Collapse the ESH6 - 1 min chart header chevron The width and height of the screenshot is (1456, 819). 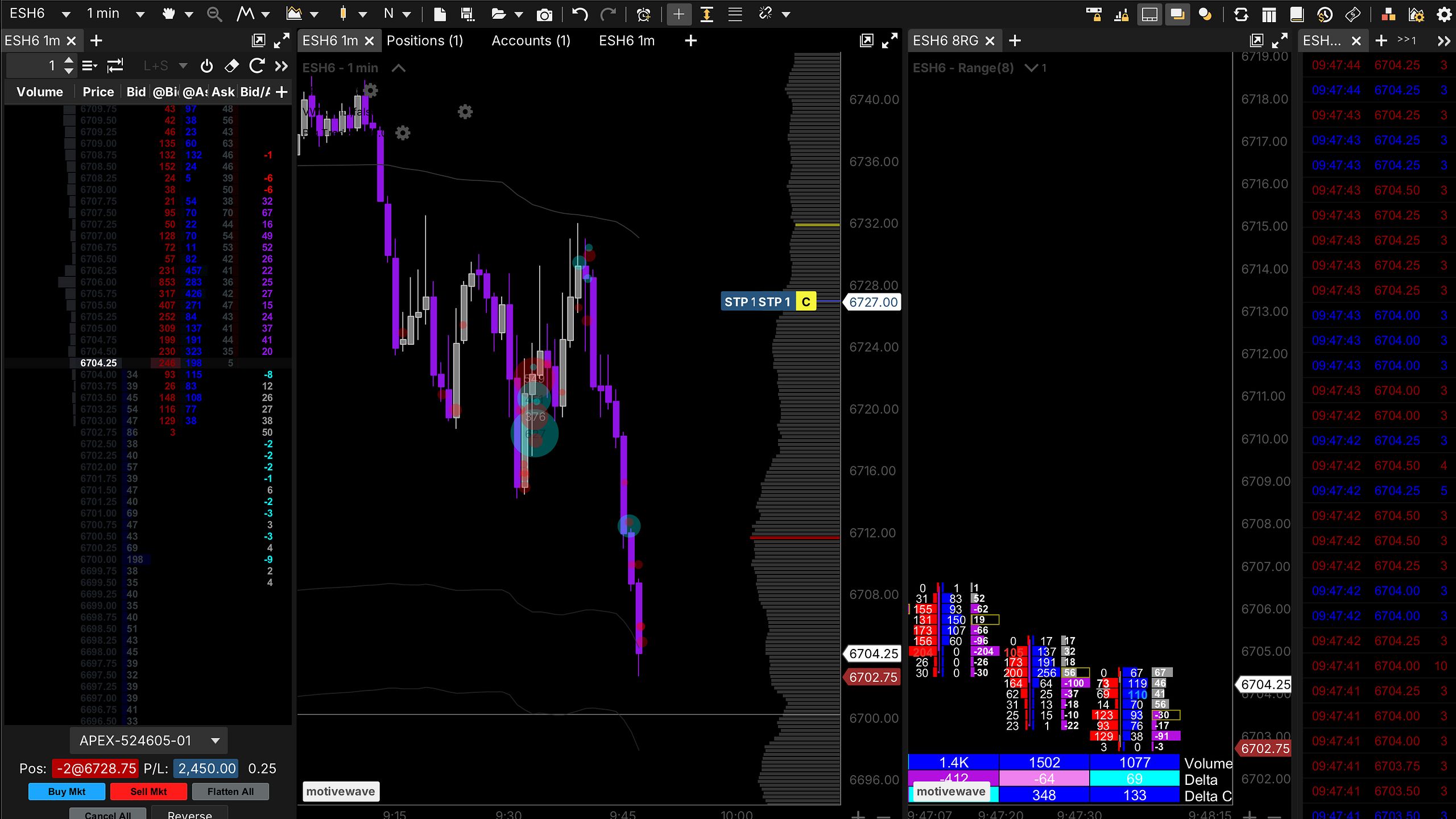coord(399,68)
